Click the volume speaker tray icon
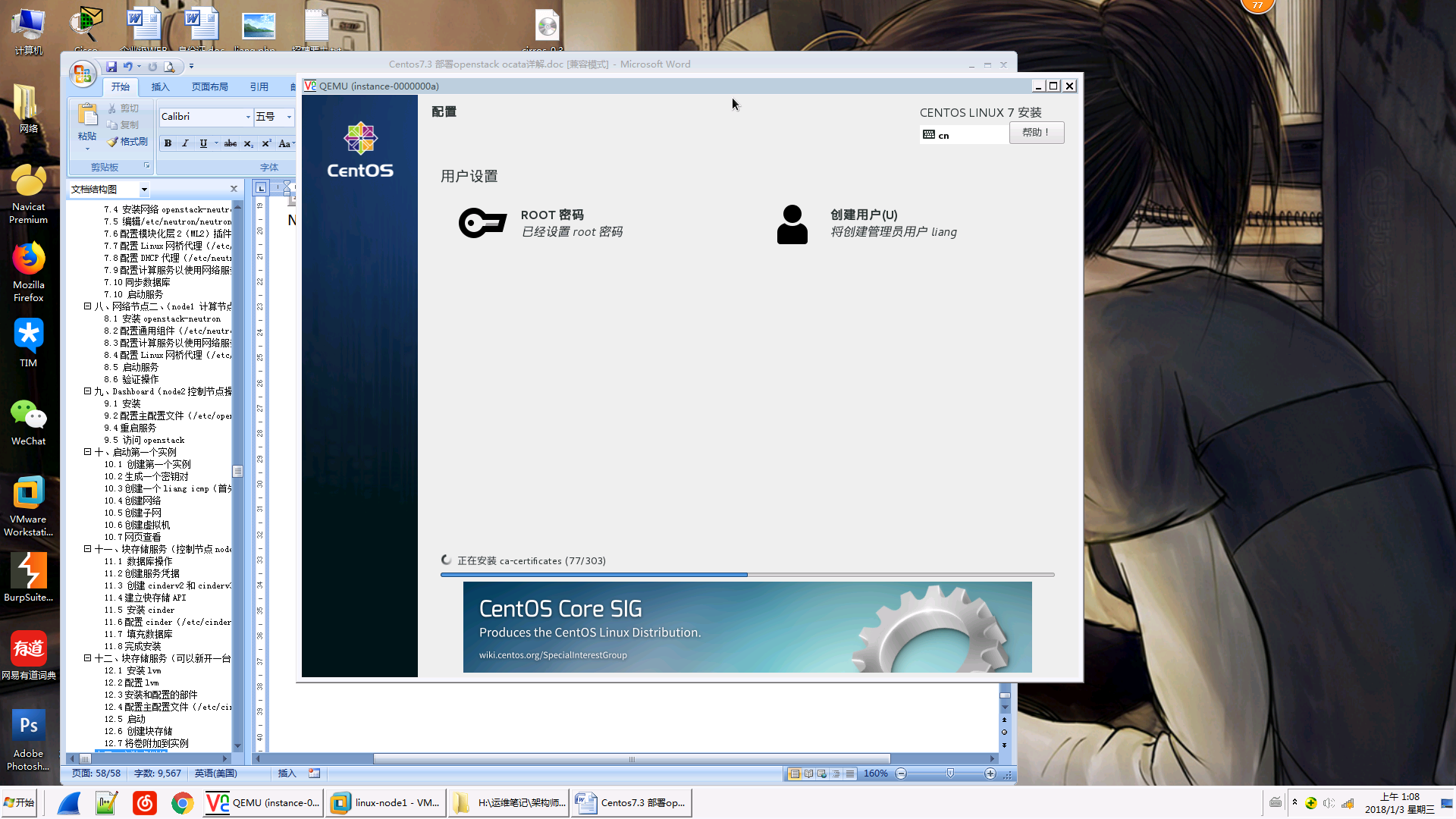This screenshot has width=1456, height=819. 1329,803
